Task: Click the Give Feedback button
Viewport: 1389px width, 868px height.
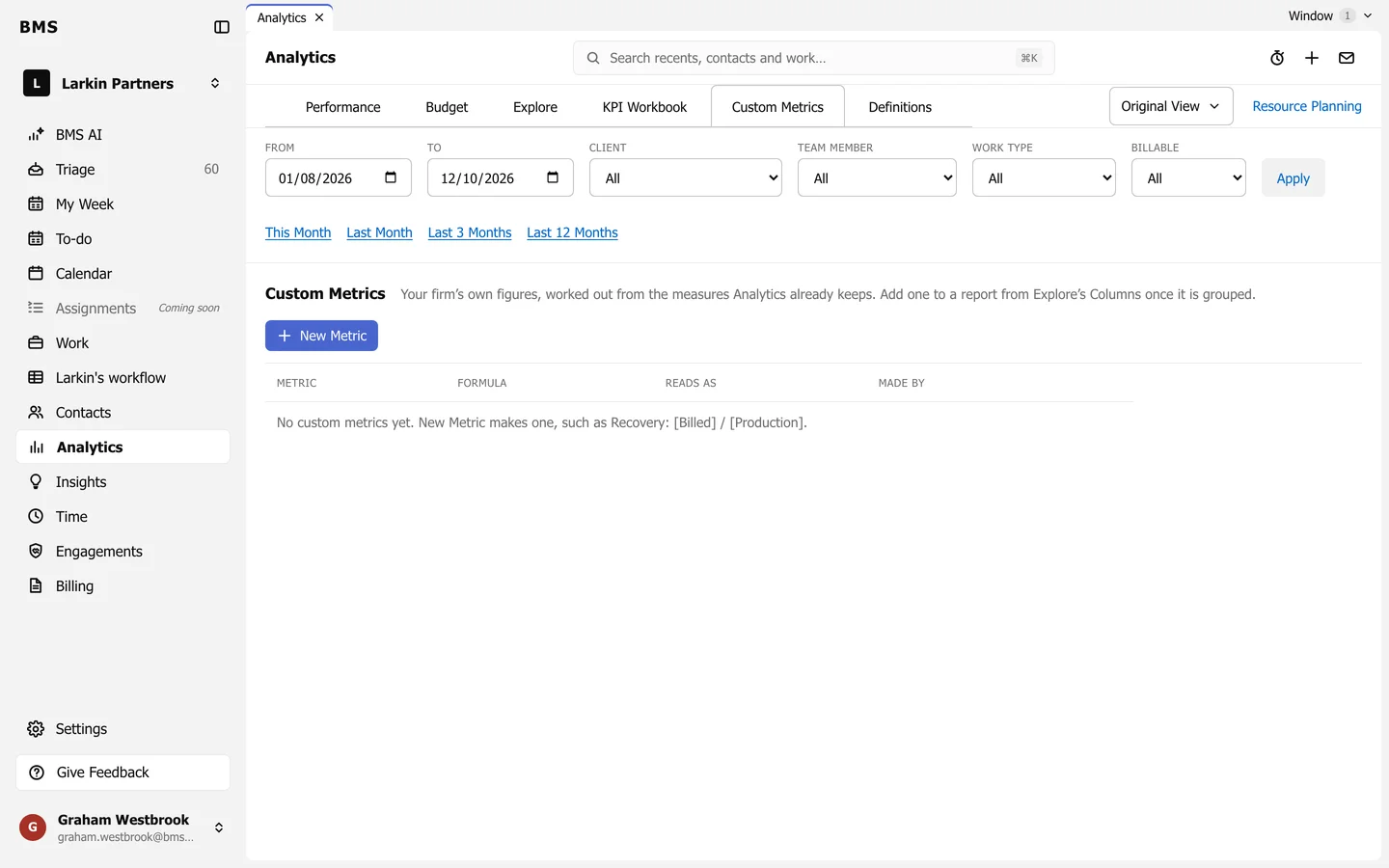Action: click(123, 773)
